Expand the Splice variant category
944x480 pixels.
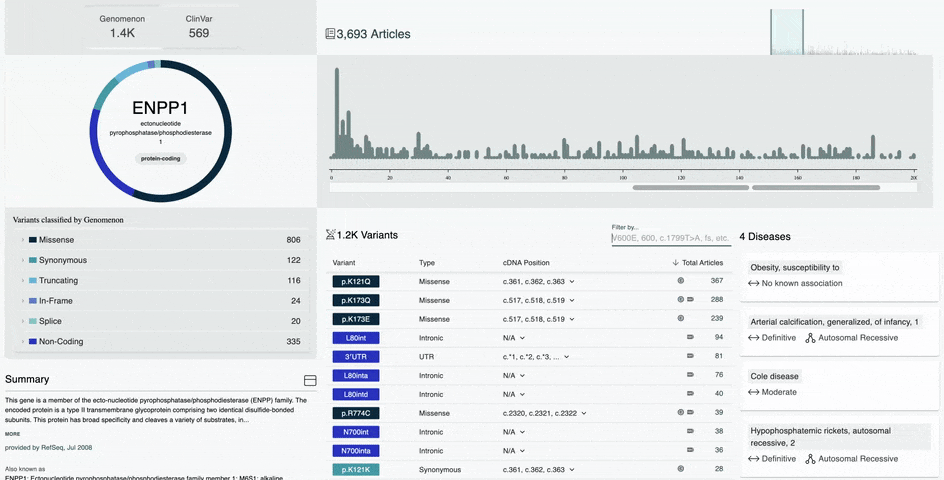23,321
